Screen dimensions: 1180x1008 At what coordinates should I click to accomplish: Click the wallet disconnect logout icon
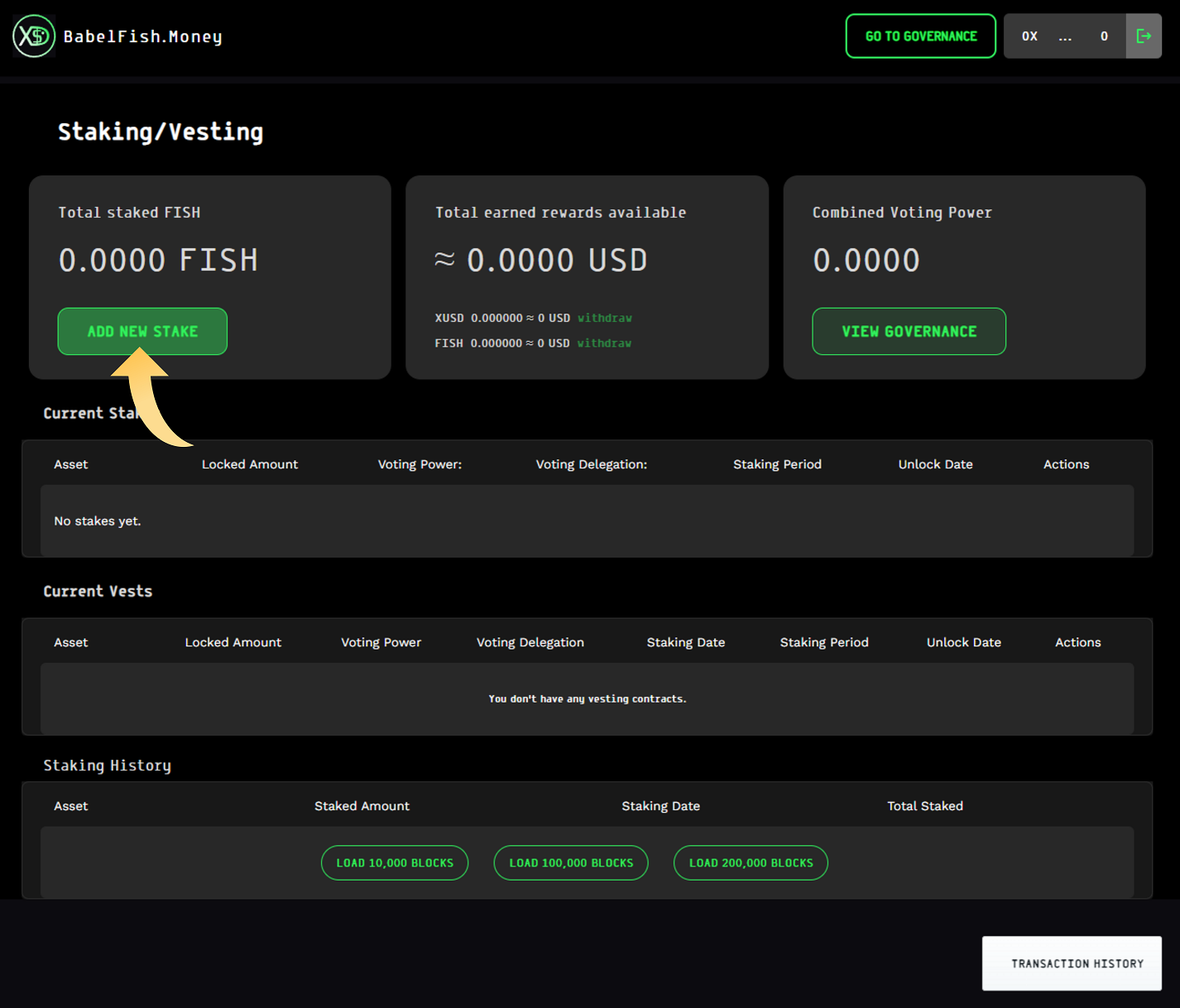(1144, 36)
